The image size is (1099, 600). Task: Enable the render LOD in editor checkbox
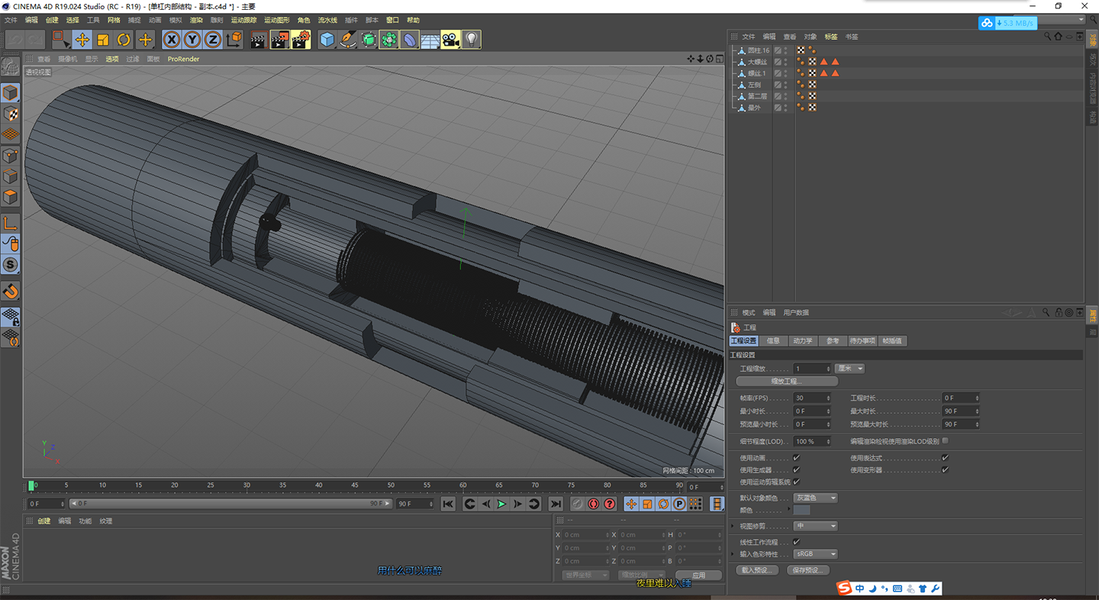pos(945,441)
